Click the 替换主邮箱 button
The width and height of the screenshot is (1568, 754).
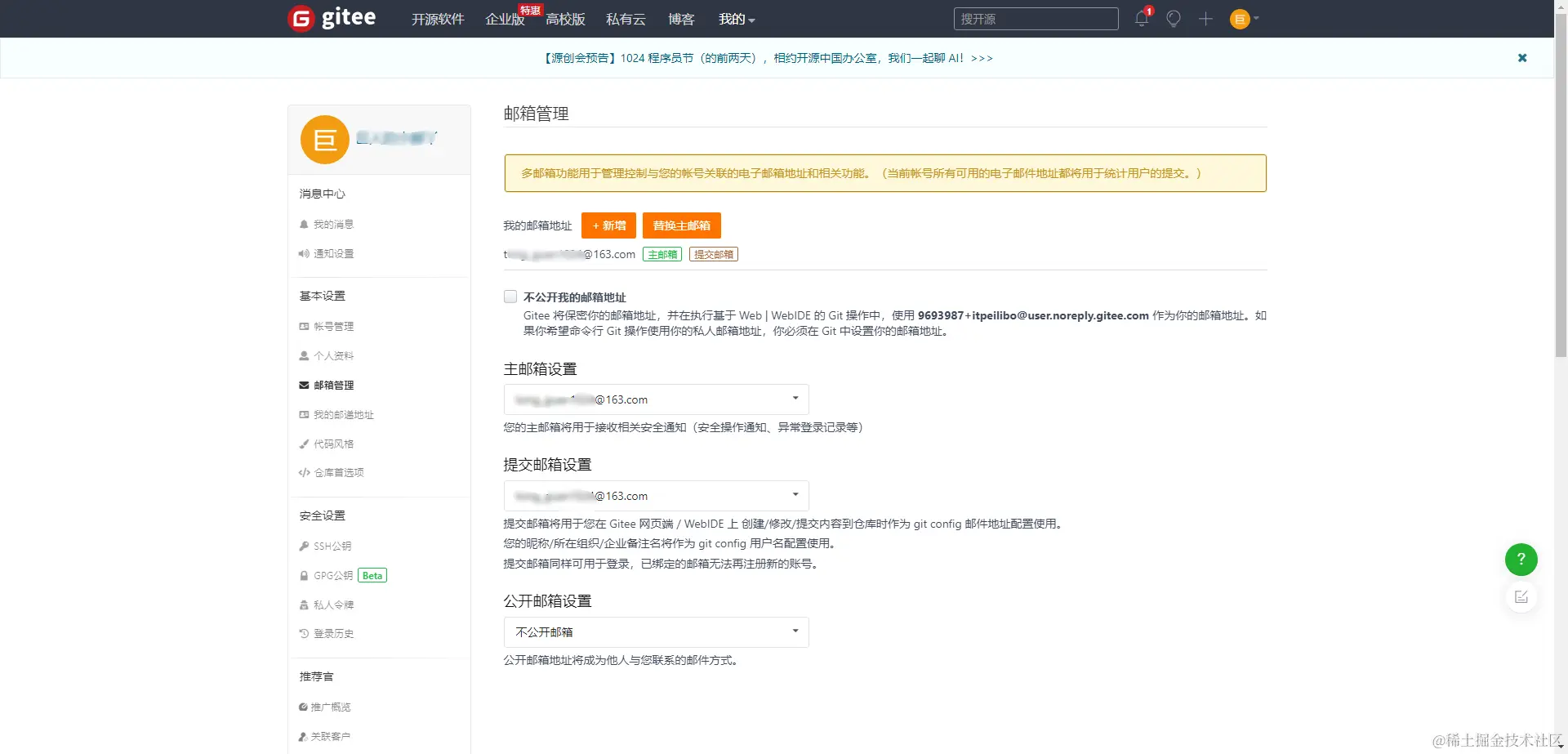(x=681, y=225)
